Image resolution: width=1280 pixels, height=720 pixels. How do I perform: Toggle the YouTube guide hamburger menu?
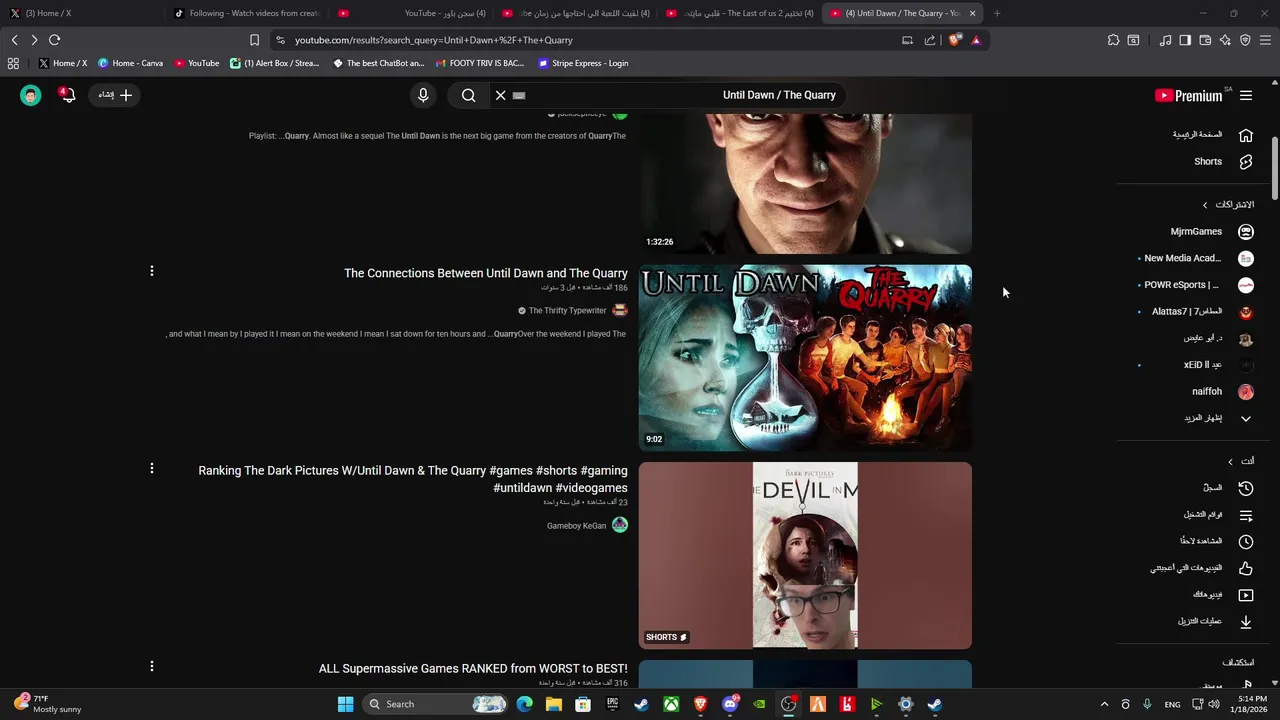1246,95
